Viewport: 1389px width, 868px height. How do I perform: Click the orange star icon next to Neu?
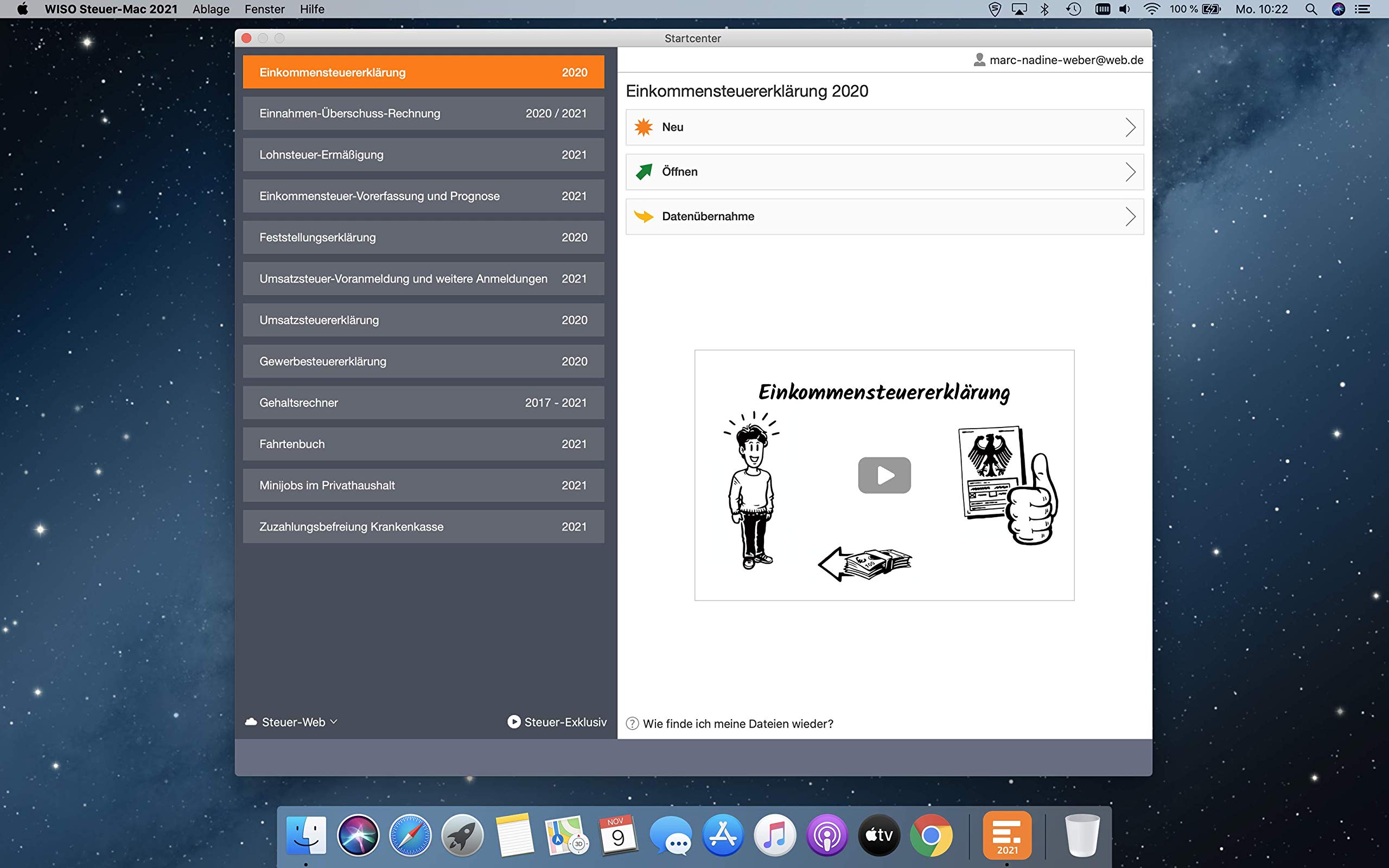click(x=643, y=127)
